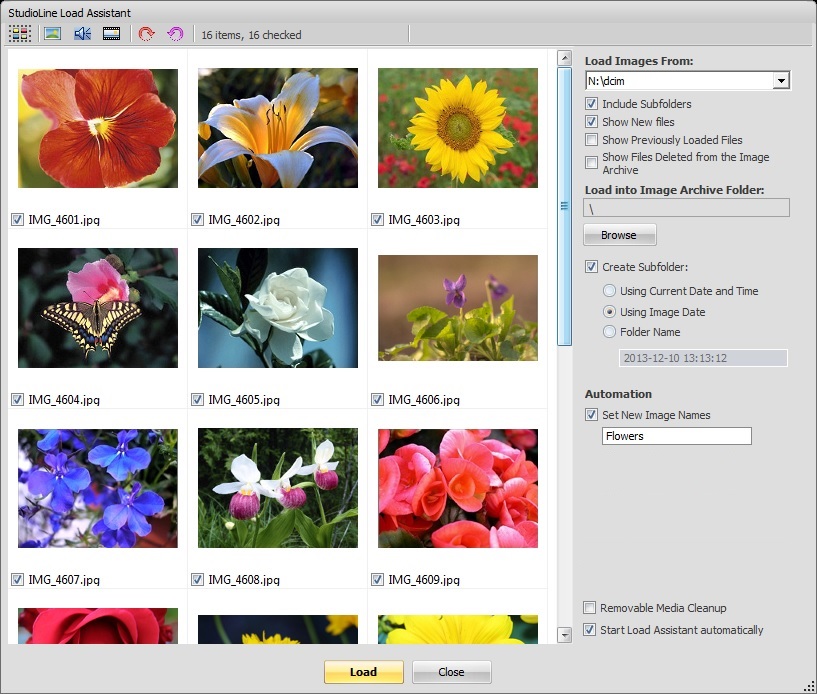This screenshot has width=817, height=694.
Task: Select the red pansy thumbnail IMG_4601
Action: click(98, 128)
